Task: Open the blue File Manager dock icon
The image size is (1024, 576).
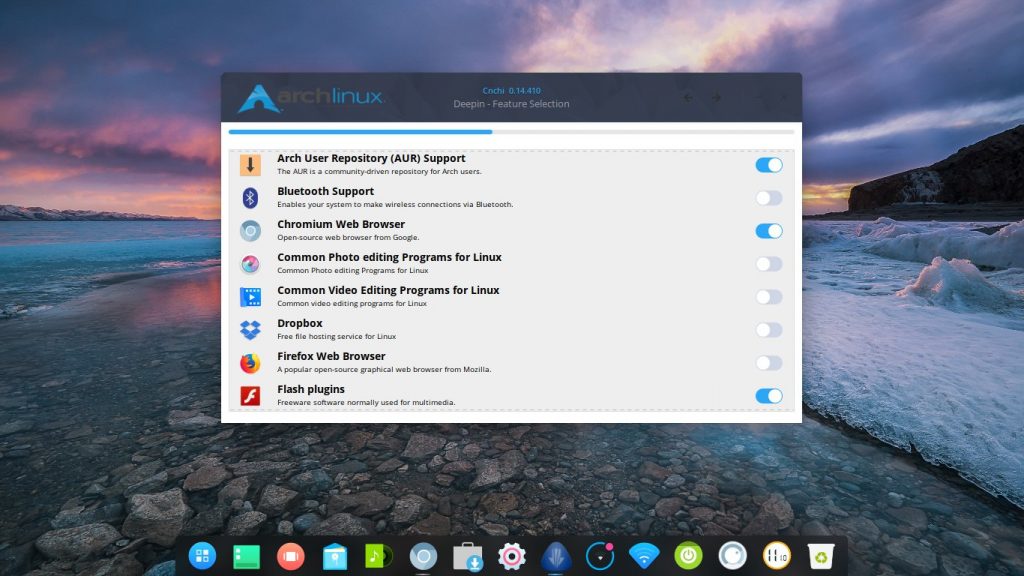Action: (x=335, y=556)
